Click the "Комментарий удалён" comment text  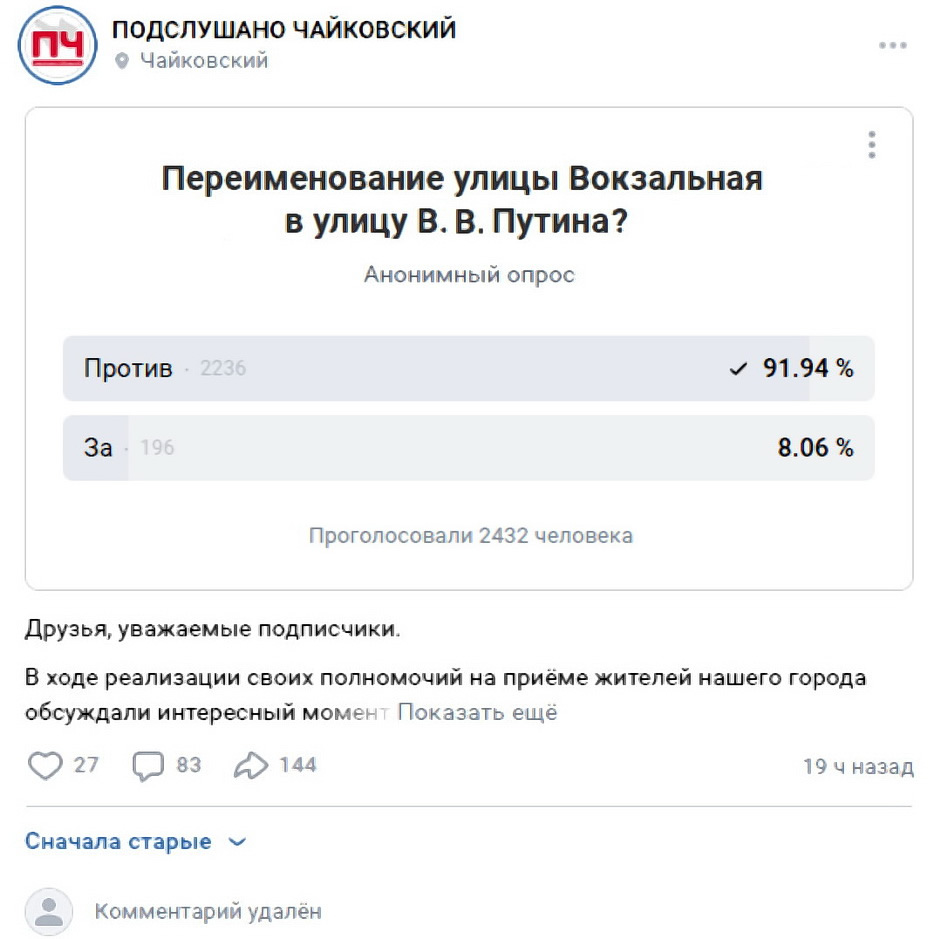pyautogui.click(x=208, y=911)
